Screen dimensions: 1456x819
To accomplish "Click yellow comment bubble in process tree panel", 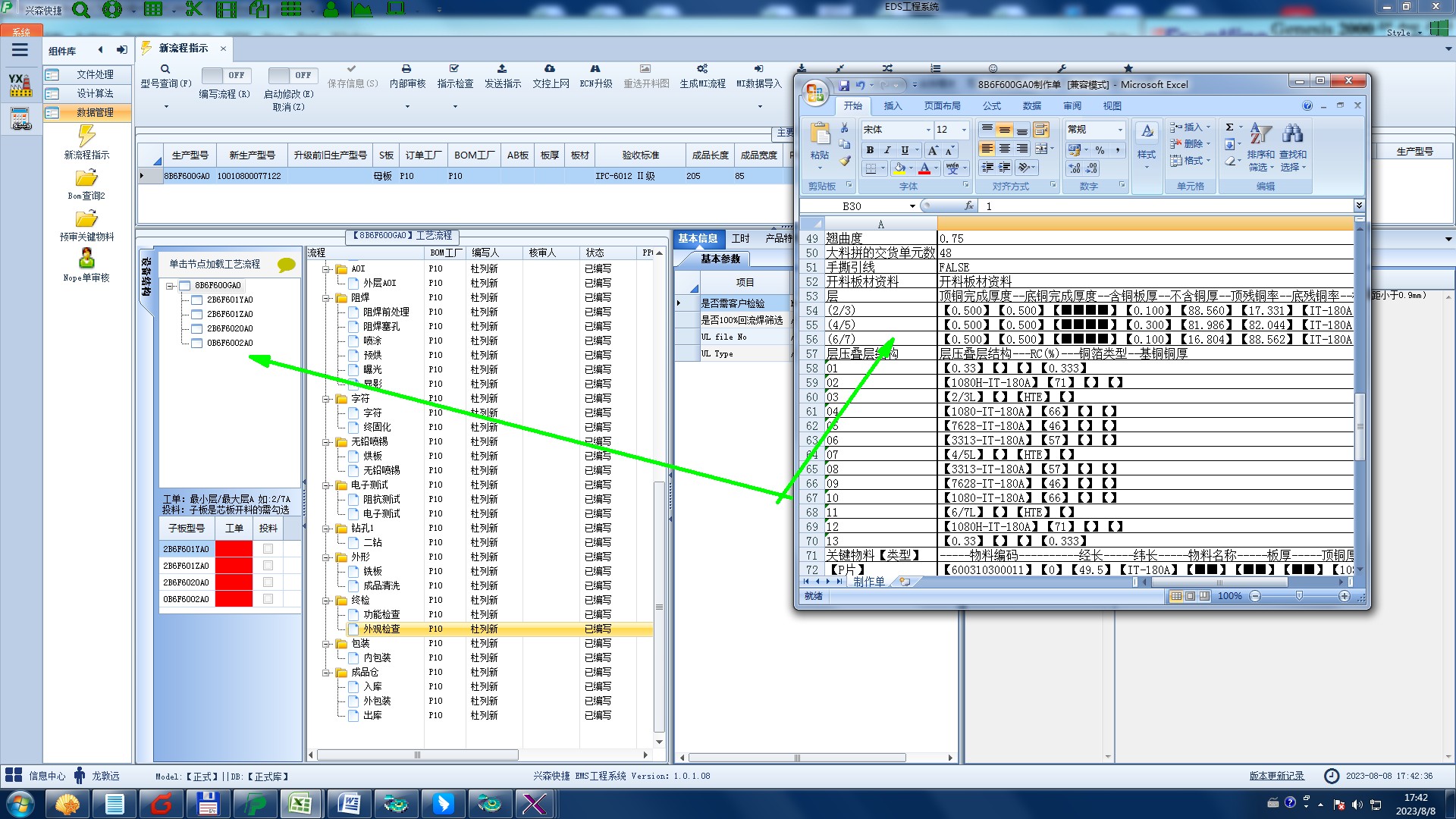I will (x=287, y=265).
